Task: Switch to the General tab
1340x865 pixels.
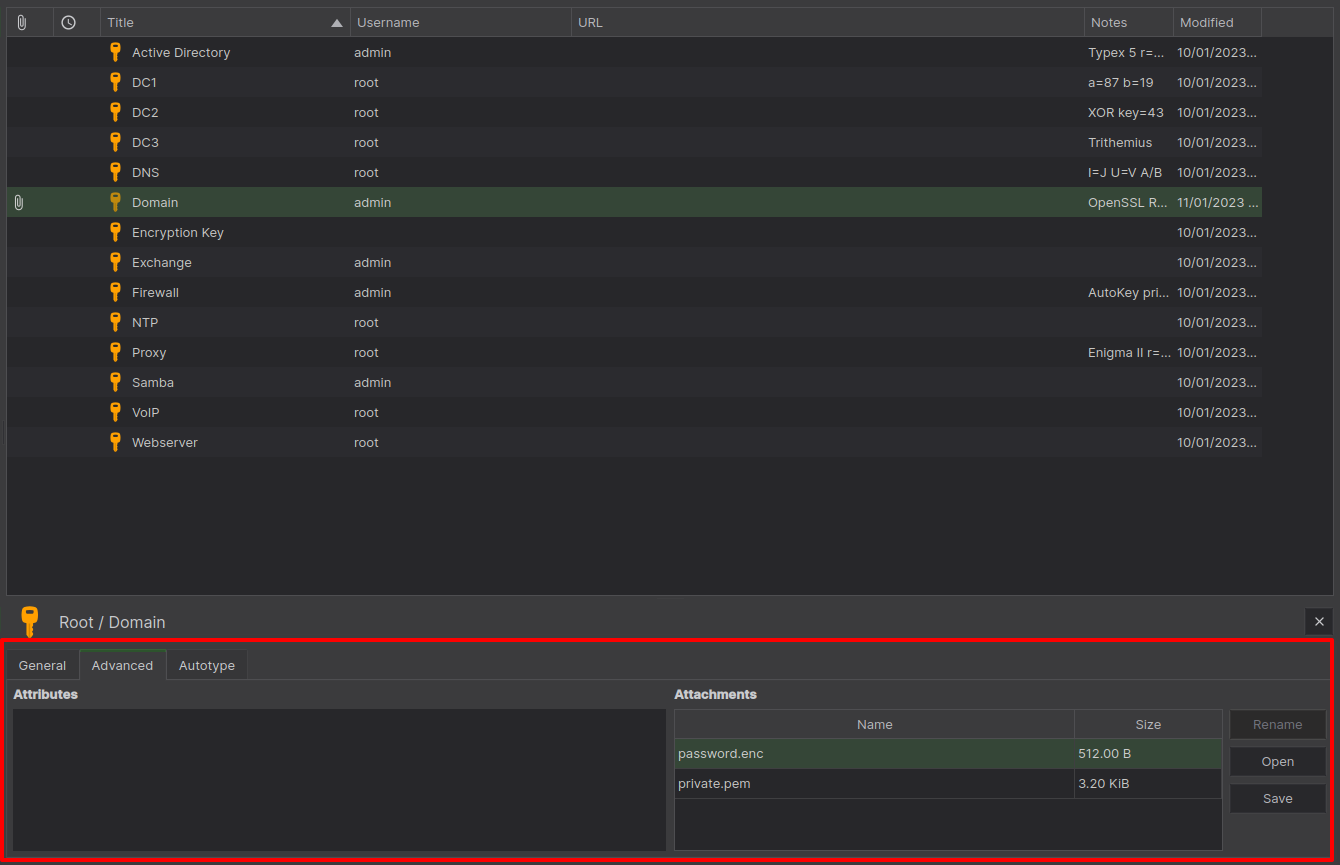Action: (42, 665)
